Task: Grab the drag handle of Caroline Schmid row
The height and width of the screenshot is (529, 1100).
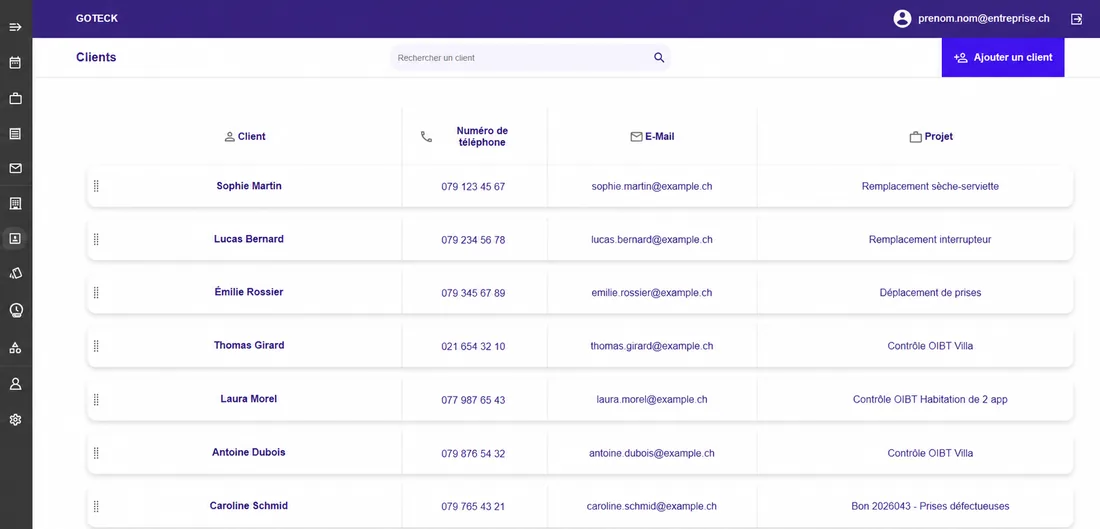Action: click(x=96, y=506)
